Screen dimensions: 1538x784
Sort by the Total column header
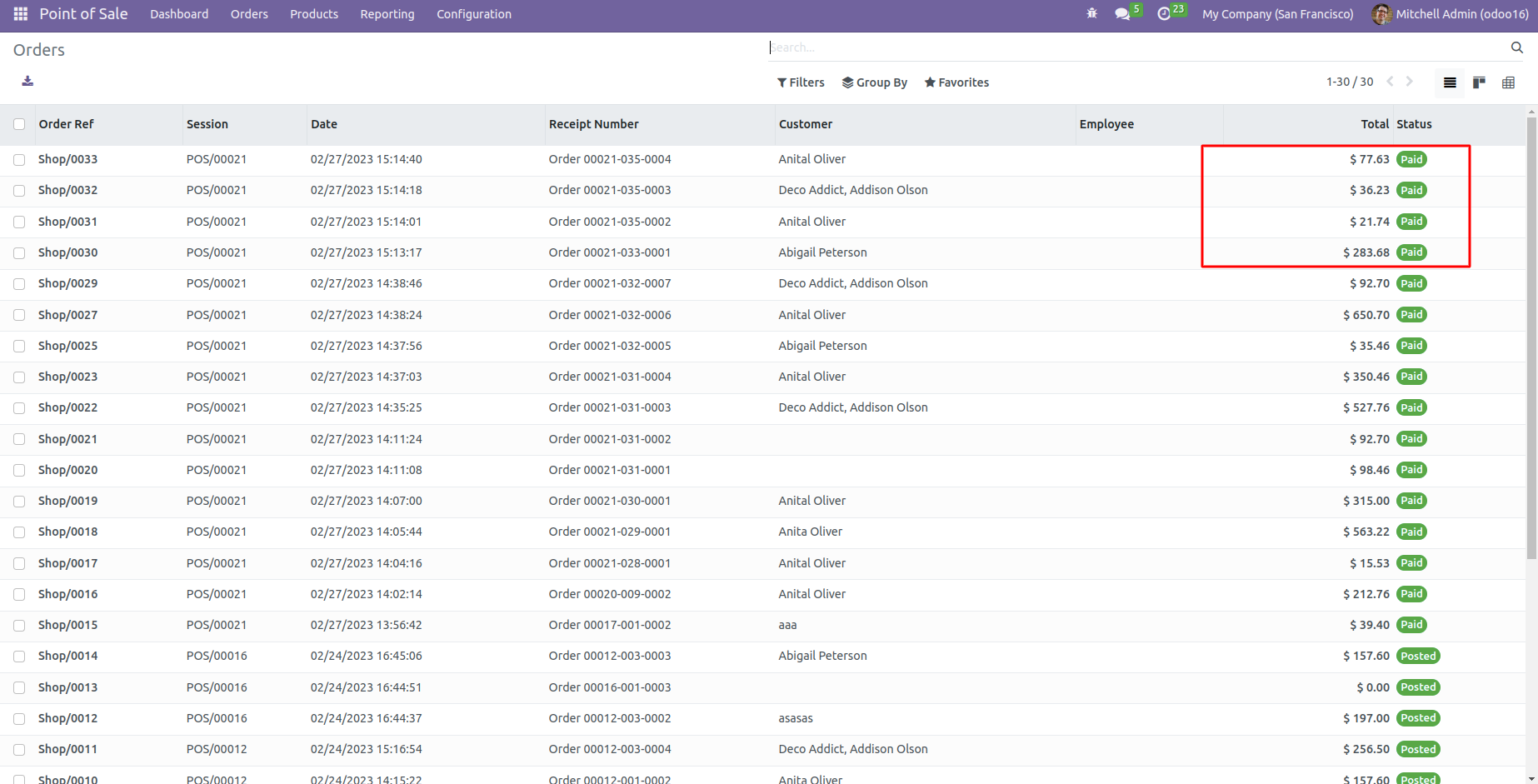pos(1374,124)
